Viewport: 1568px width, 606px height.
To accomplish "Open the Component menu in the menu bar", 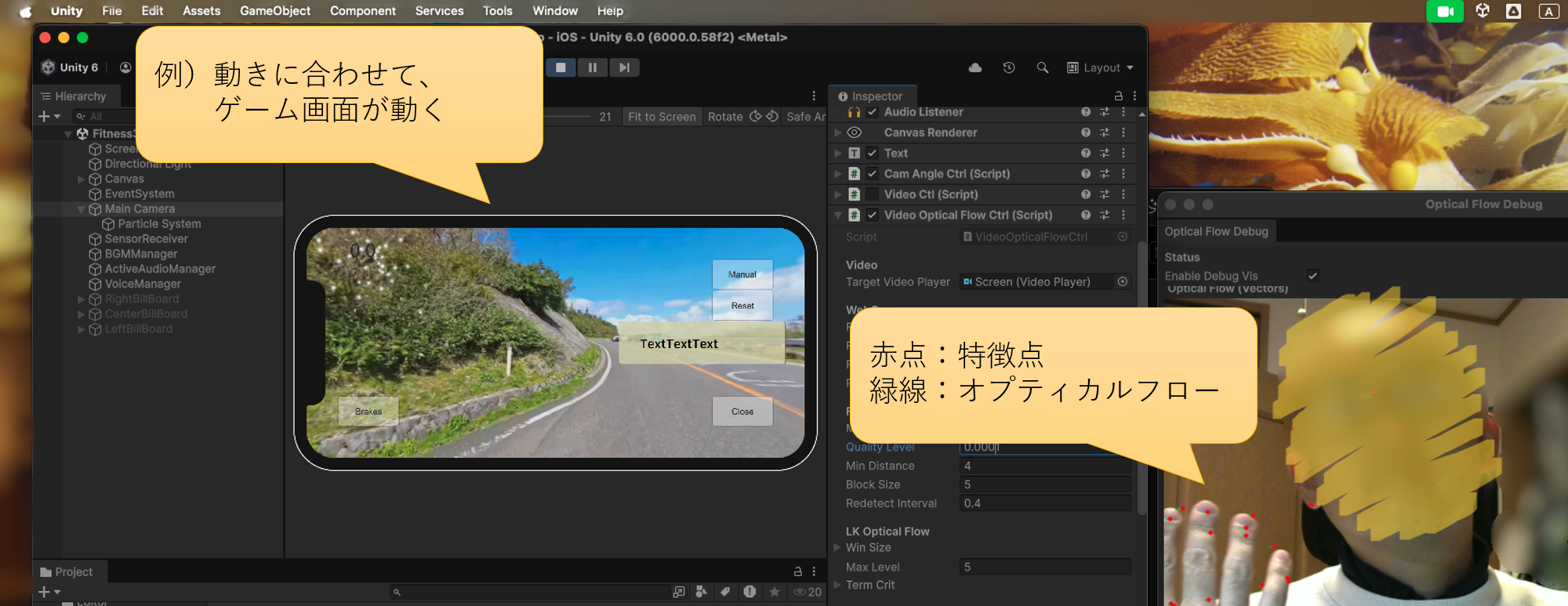I will point(362,11).
